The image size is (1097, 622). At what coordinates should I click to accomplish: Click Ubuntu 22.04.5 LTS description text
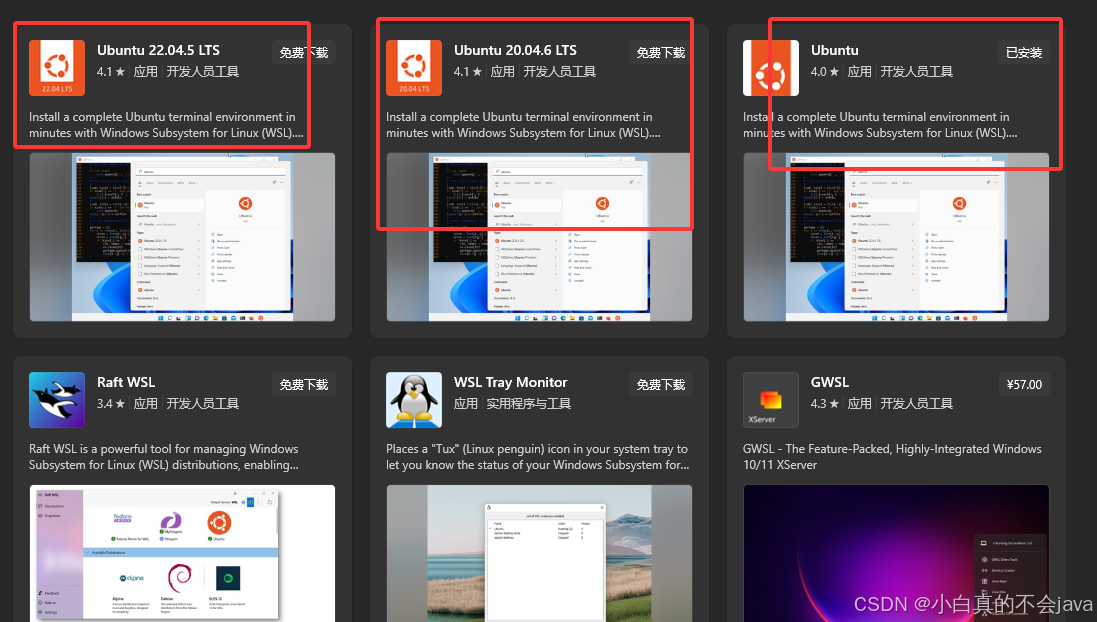[x=167, y=125]
